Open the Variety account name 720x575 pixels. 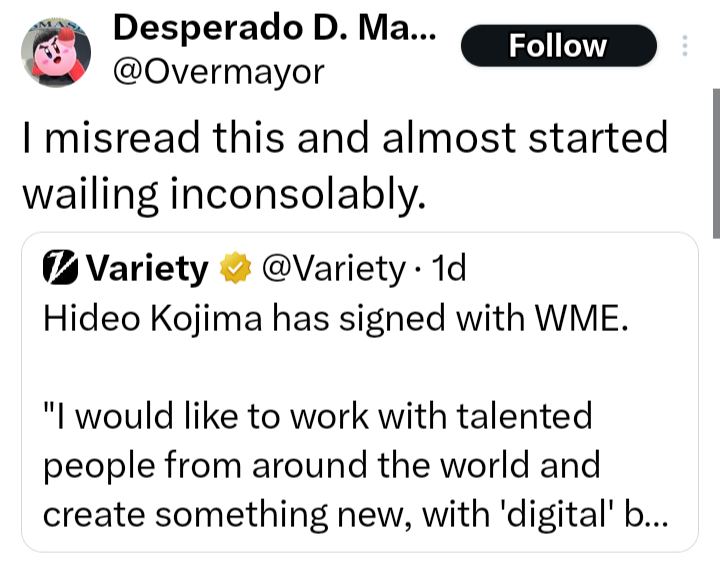pos(148,269)
